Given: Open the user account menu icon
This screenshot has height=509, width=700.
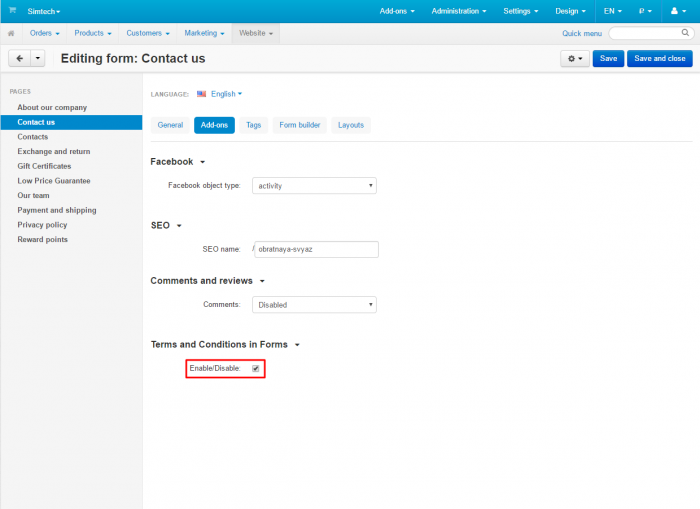Looking at the screenshot, I should point(678,11).
